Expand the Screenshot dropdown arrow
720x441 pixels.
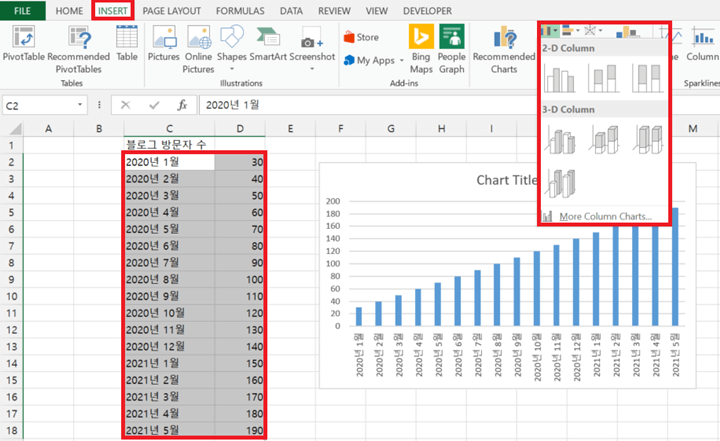(312, 69)
